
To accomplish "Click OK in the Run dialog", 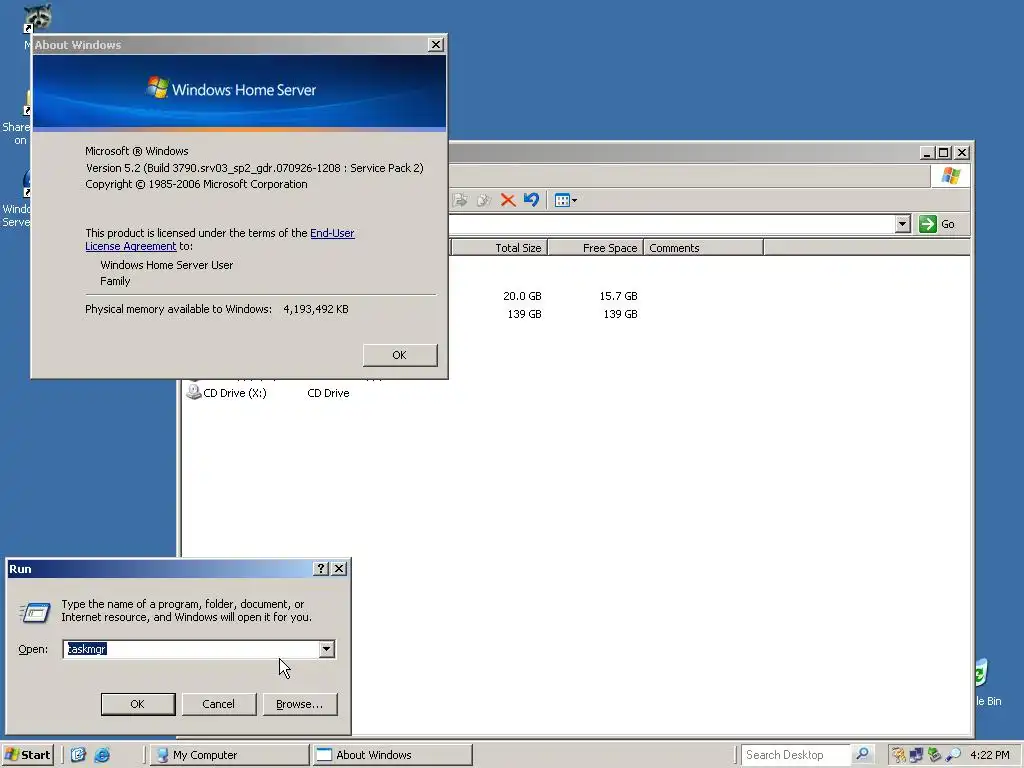I will [138, 704].
